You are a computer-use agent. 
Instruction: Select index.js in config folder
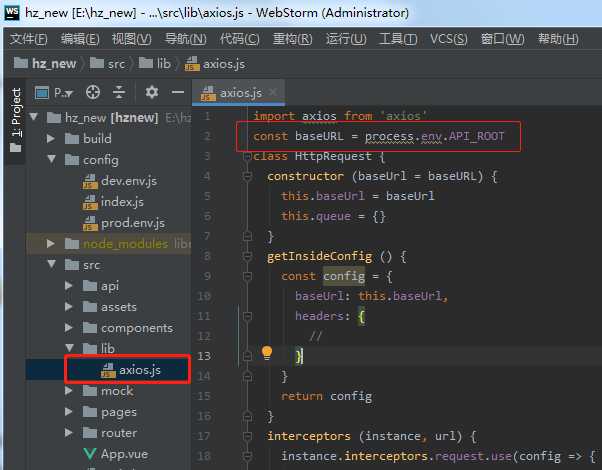[113, 202]
